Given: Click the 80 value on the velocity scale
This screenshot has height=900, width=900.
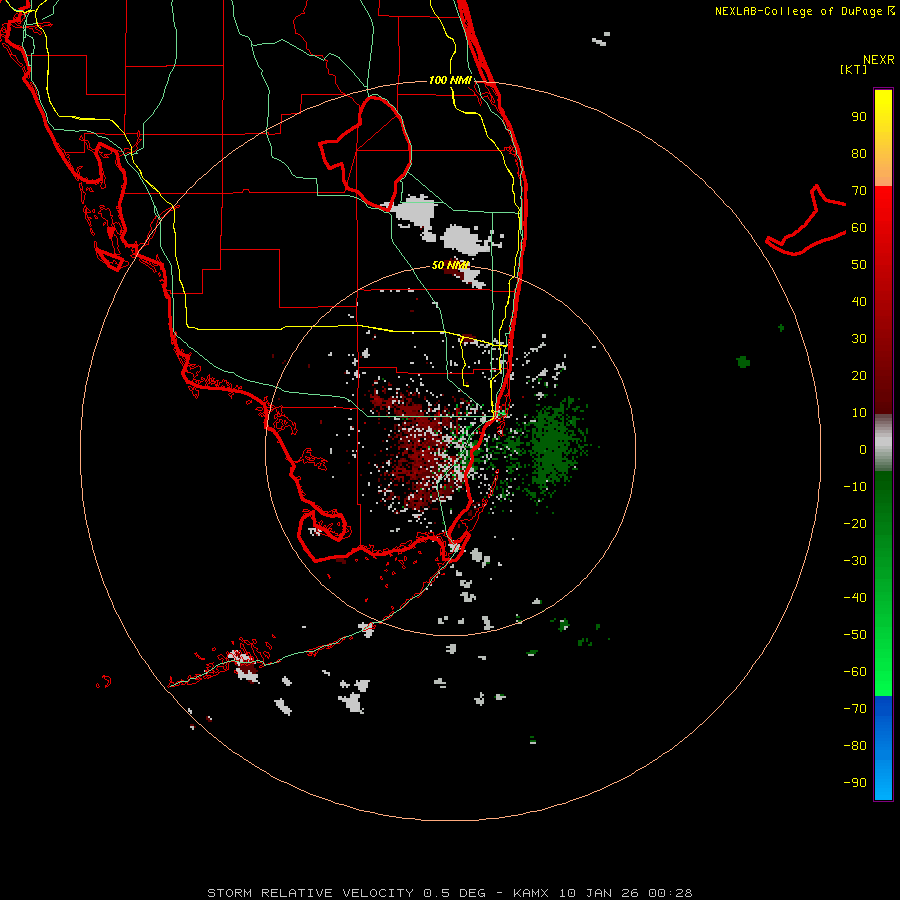Looking at the screenshot, I should (x=859, y=153).
